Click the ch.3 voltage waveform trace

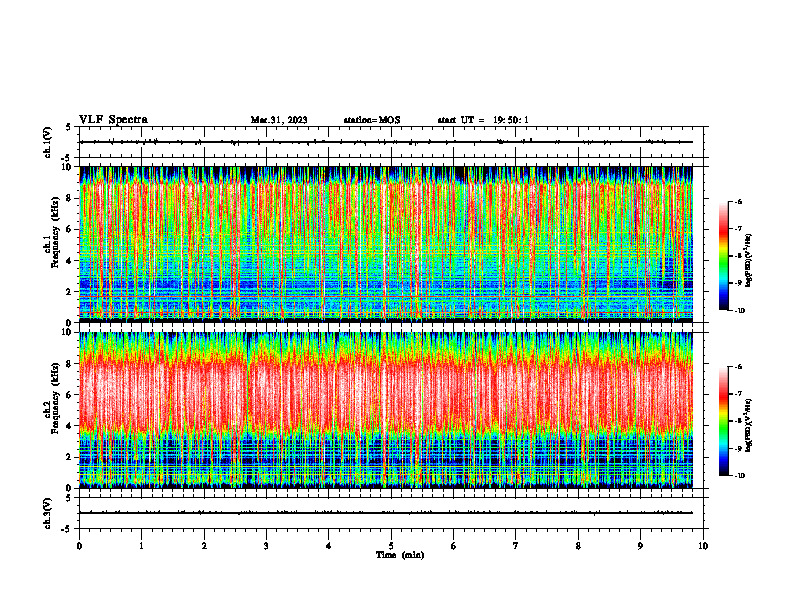386,513
